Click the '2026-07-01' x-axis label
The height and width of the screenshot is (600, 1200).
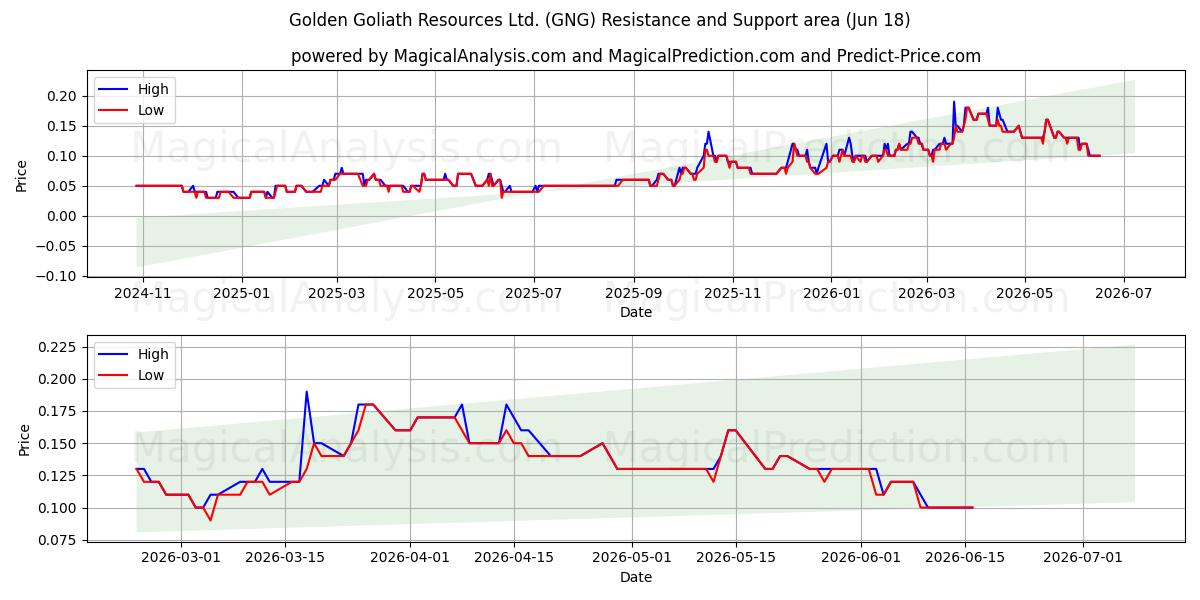pyautogui.click(x=1084, y=558)
